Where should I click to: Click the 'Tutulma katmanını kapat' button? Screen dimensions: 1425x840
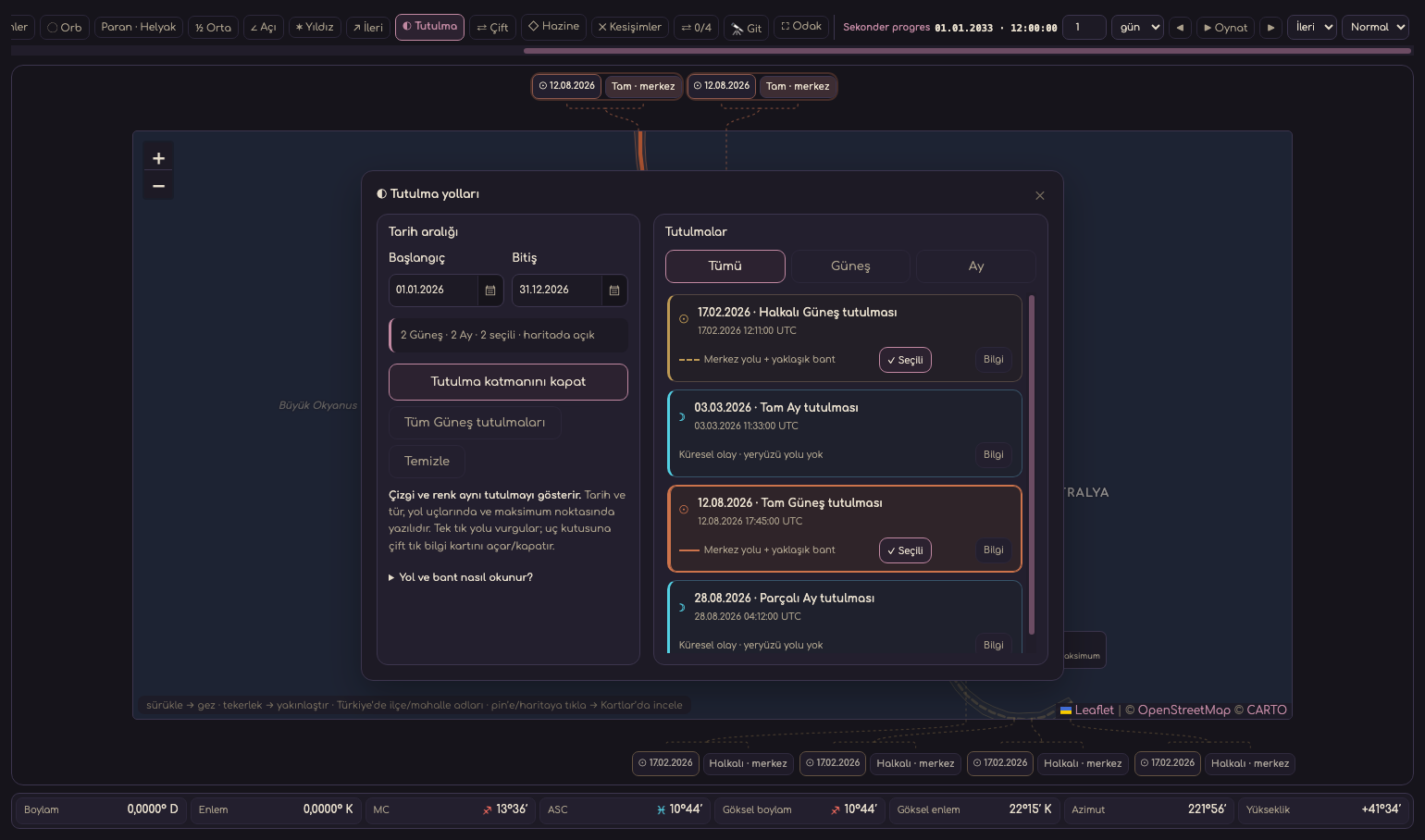coord(508,382)
